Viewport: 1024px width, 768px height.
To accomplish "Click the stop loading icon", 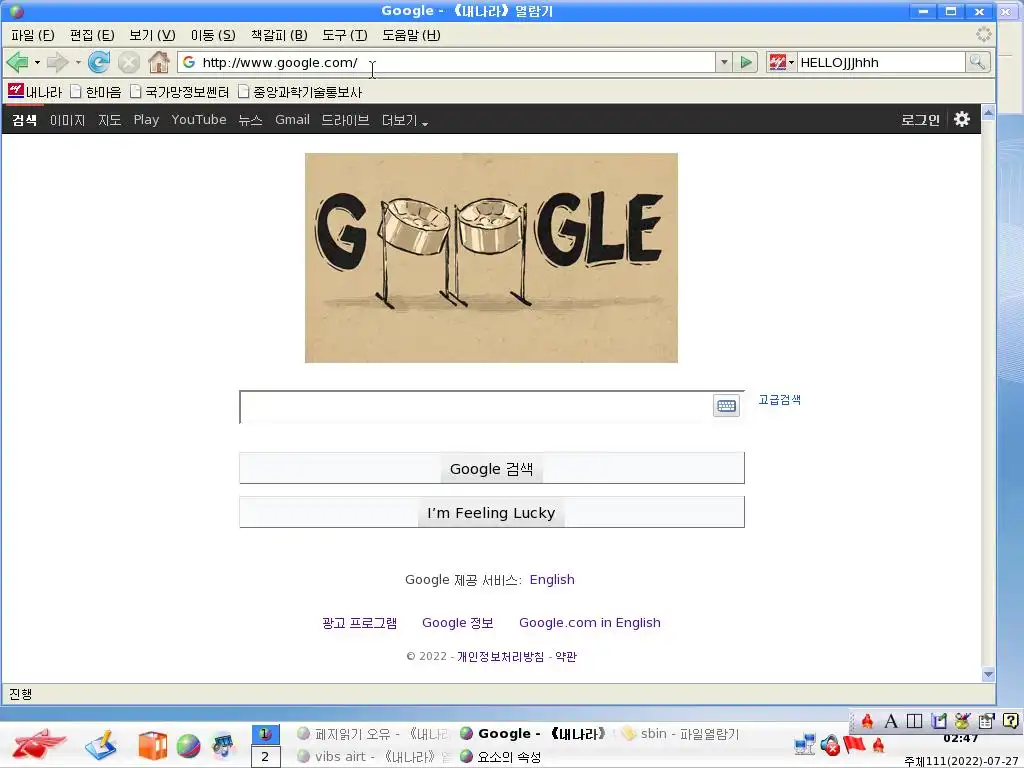I will [x=129, y=63].
